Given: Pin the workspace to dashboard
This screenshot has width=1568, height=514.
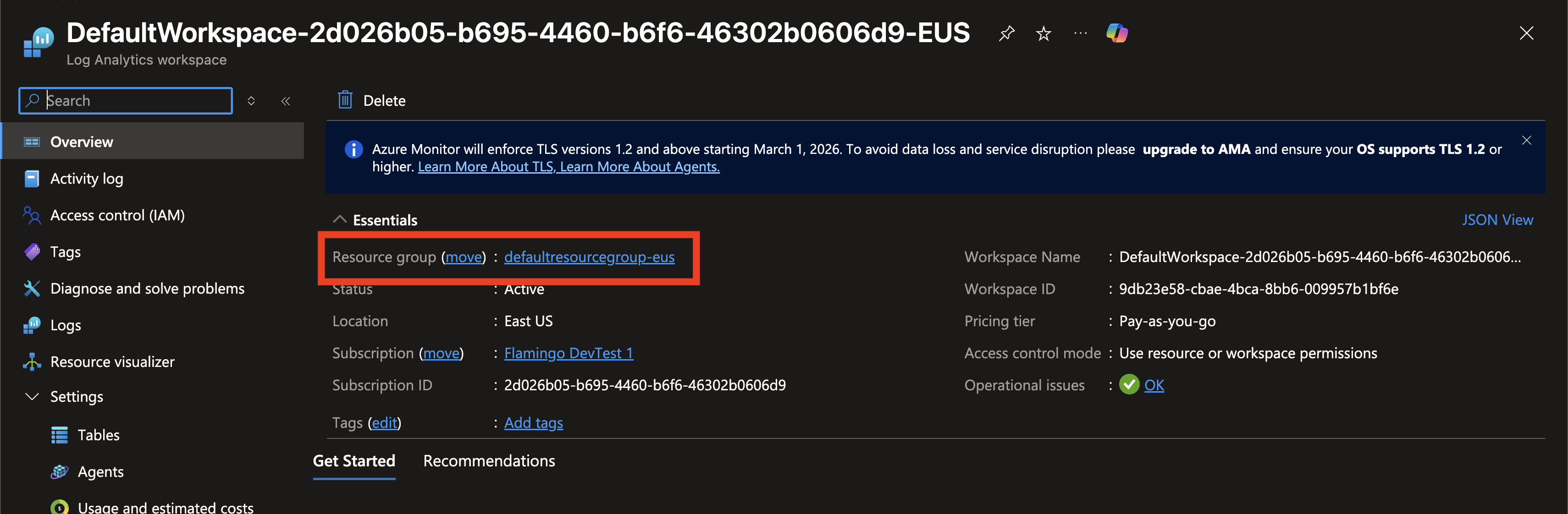Looking at the screenshot, I should (1006, 33).
